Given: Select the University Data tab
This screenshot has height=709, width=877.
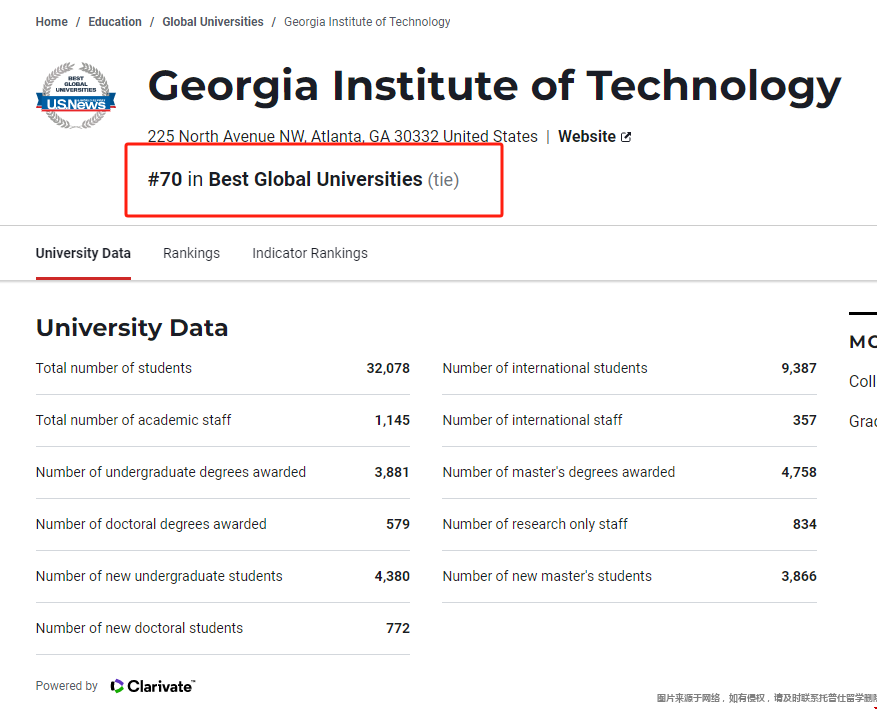Looking at the screenshot, I should (x=83, y=253).
